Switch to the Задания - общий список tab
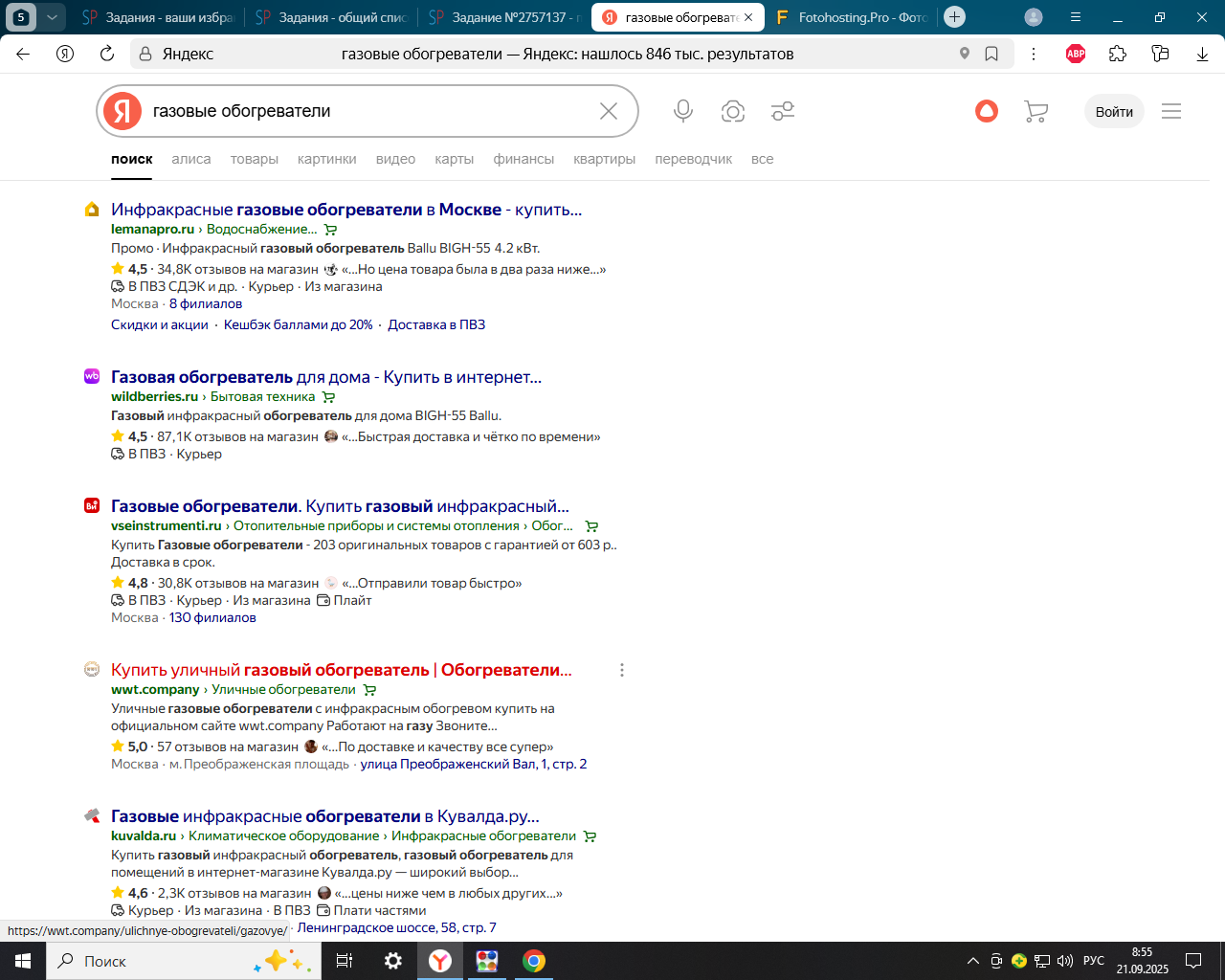The width and height of the screenshot is (1225, 980). [331, 17]
